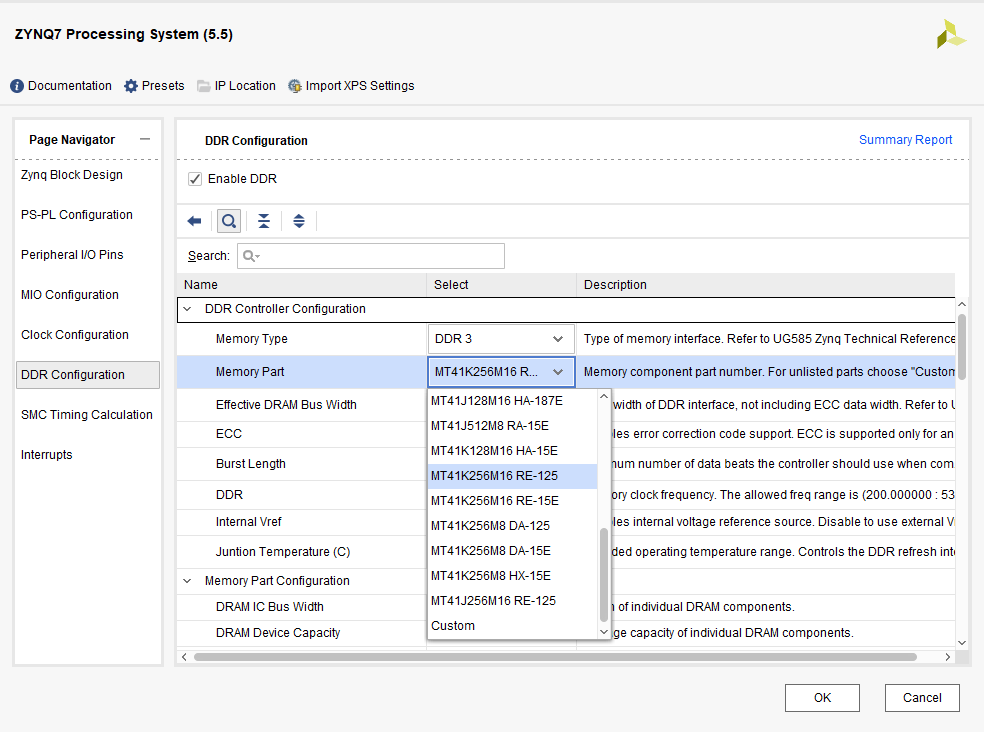Click the Import XPS Settings icon
984x732 pixels.
[294, 86]
